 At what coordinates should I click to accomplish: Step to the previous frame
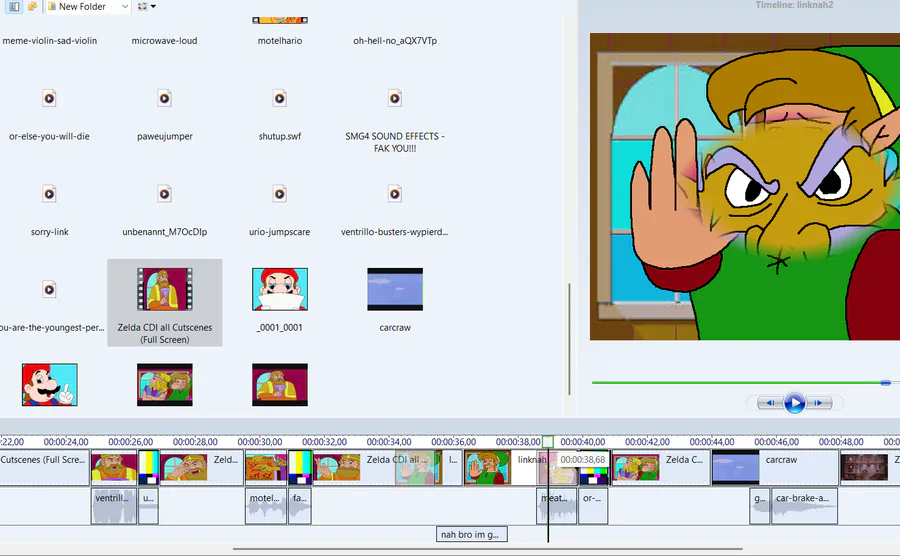[x=770, y=403]
